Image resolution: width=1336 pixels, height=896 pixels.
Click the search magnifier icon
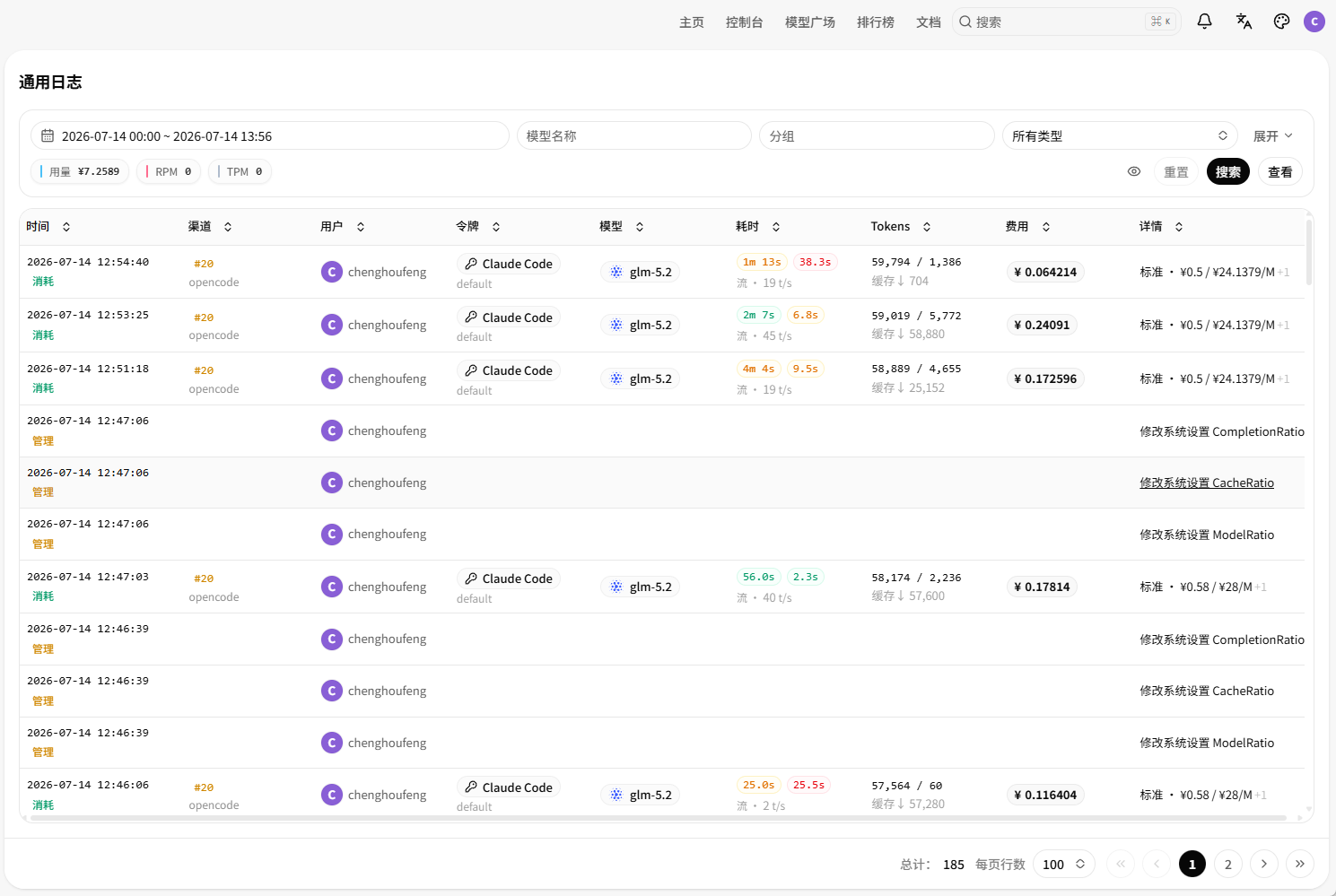(x=965, y=22)
